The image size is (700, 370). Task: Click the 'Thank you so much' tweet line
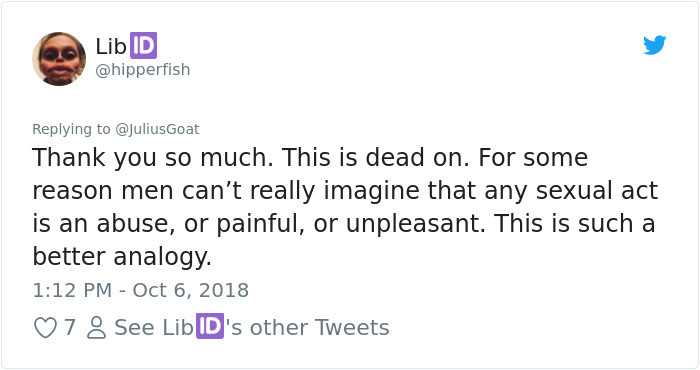310,158
